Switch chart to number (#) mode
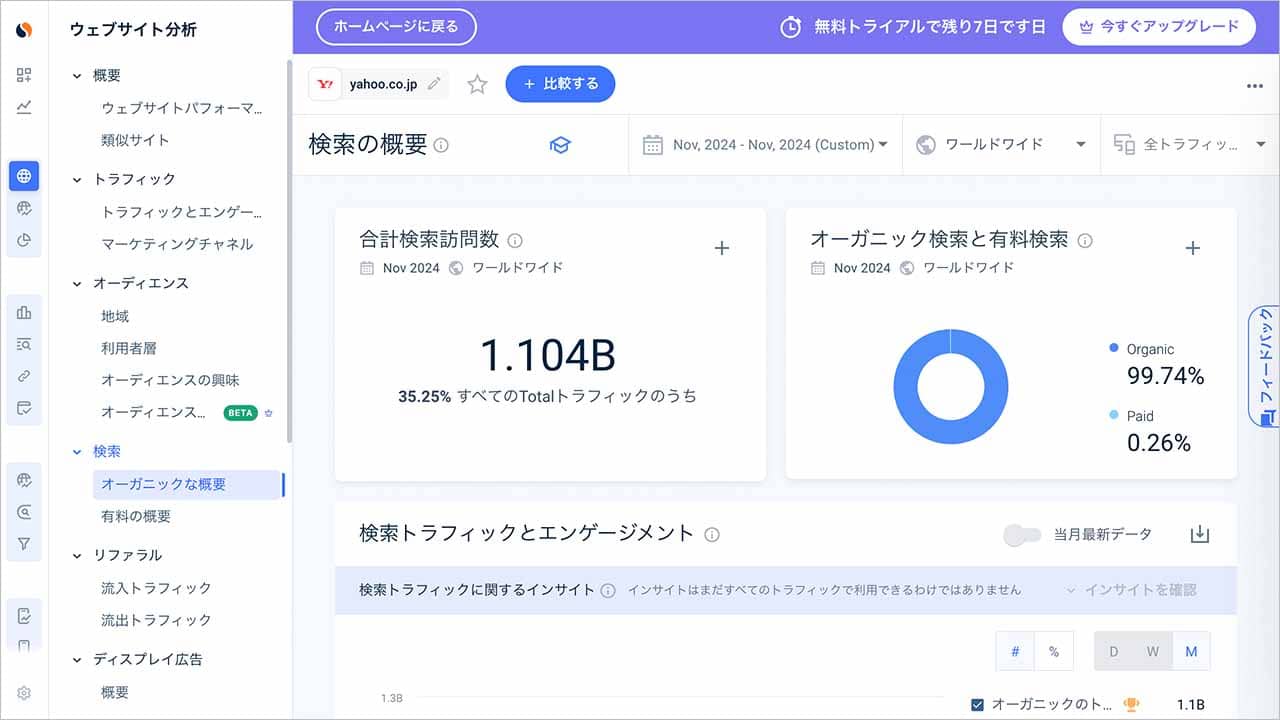 (x=1015, y=651)
